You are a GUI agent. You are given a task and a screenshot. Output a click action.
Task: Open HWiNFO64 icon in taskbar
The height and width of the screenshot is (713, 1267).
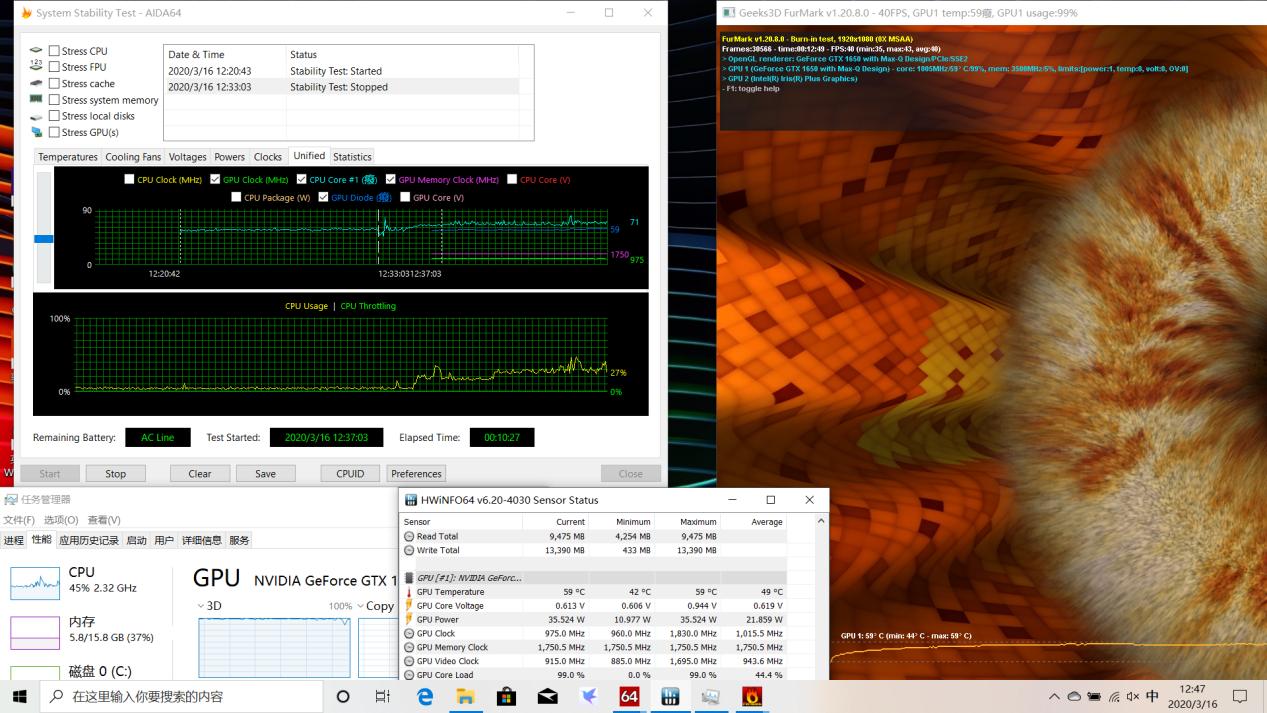[670, 696]
